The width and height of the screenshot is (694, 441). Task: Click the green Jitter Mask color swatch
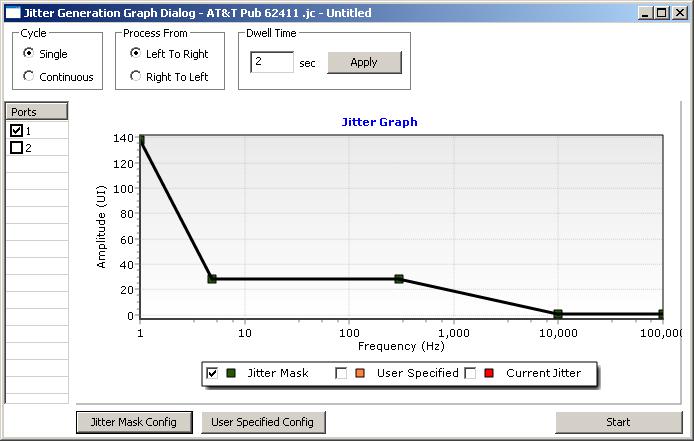[231, 373]
